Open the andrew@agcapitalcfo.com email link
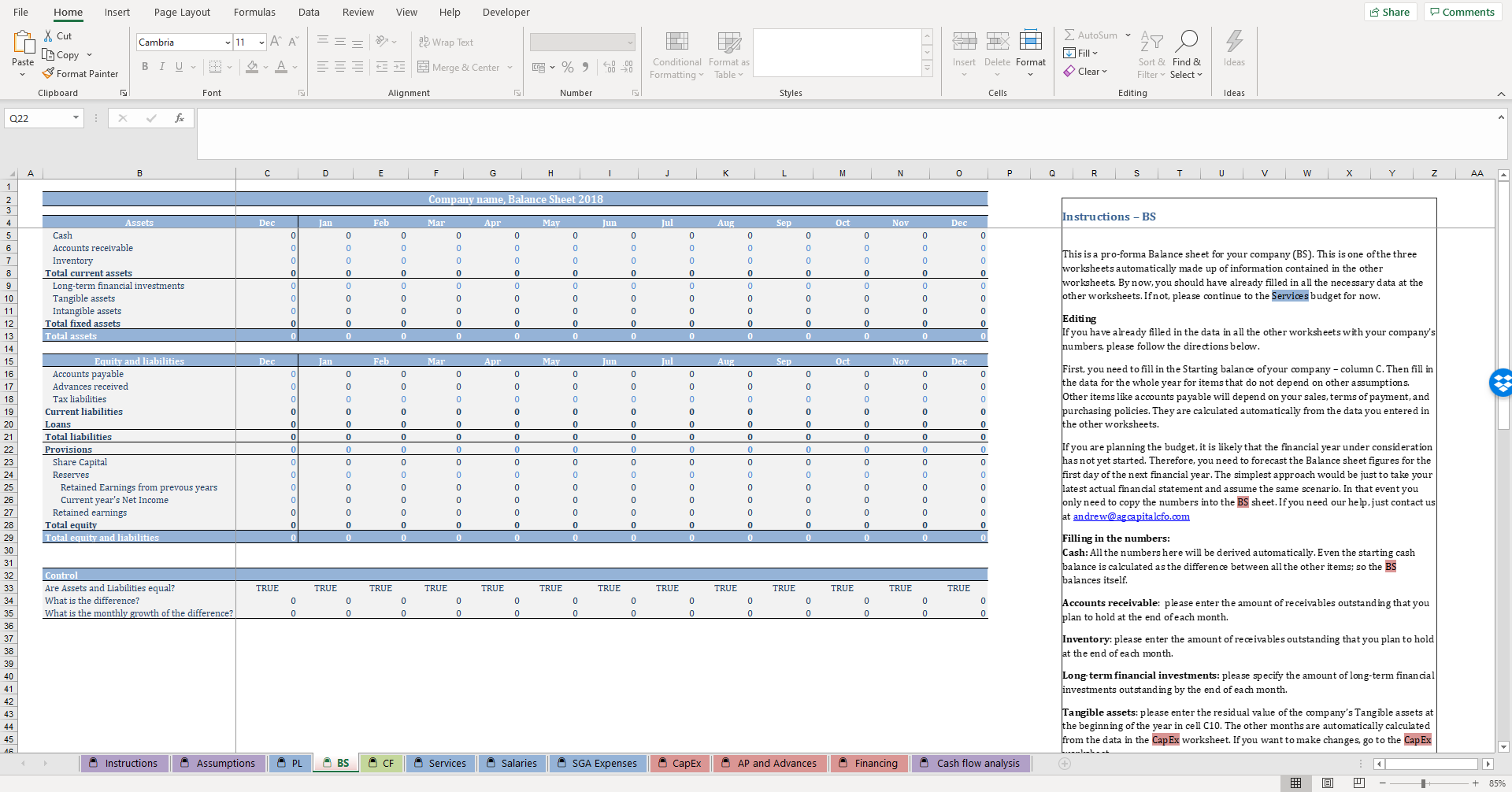 pos(1131,516)
